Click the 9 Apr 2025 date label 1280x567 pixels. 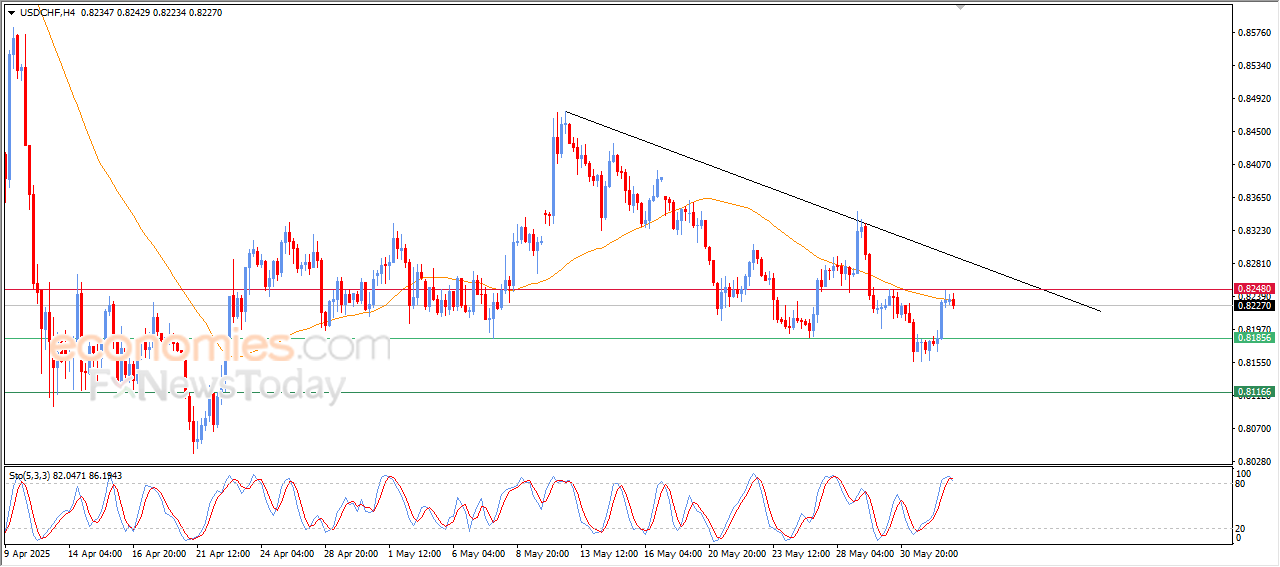[x=25, y=552]
